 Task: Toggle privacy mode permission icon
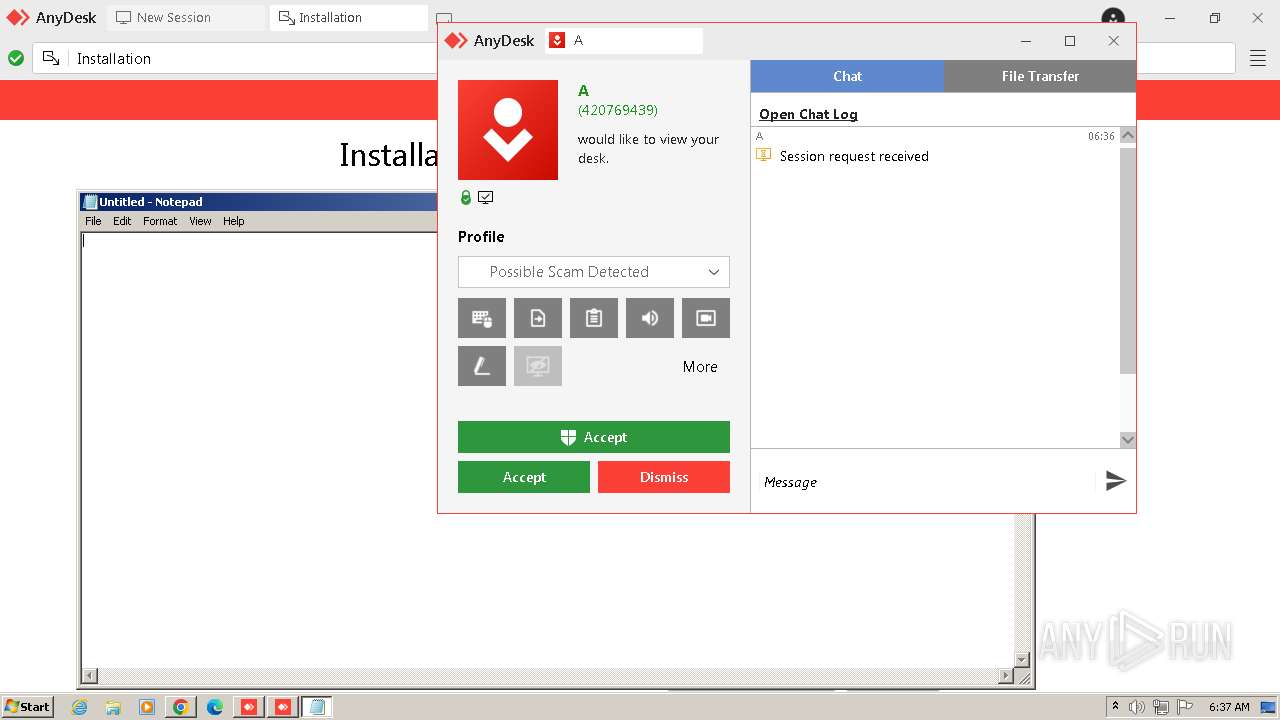tap(538, 366)
